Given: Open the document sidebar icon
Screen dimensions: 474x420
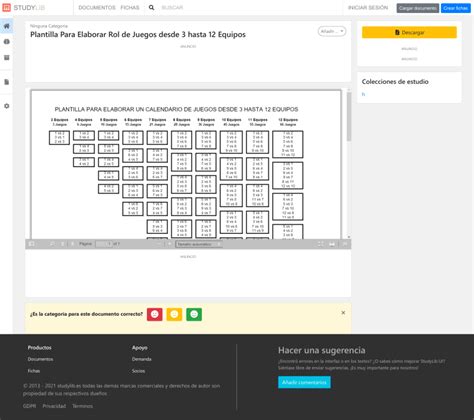Looking at the screenshot, I should [x=7, y=82].
